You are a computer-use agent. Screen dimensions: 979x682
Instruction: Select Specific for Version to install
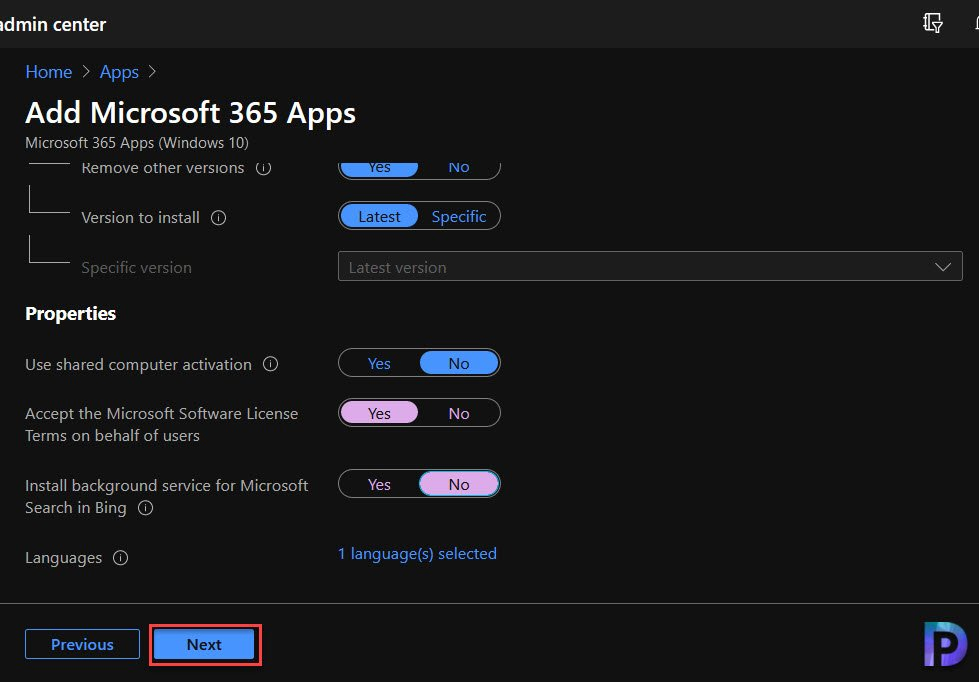pos(459,216)
